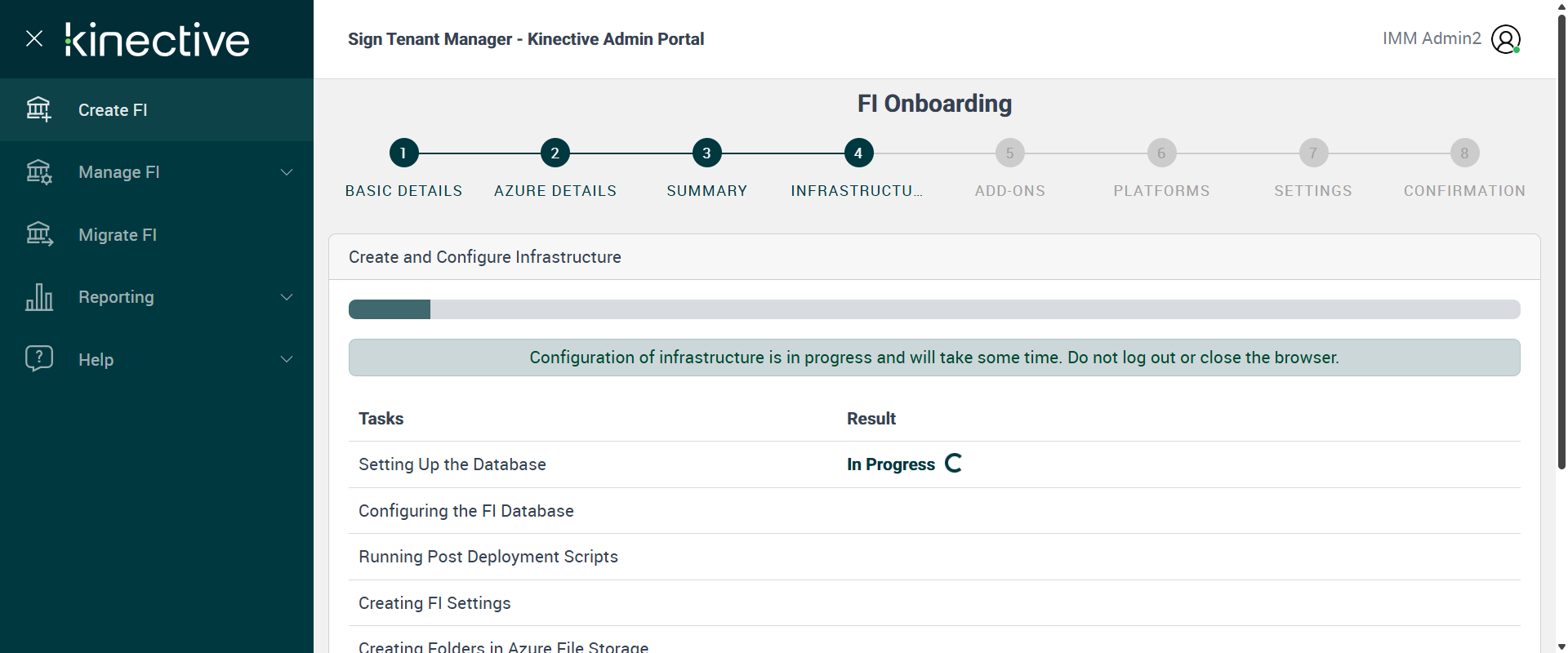The width and height of the screenshot is (1568, 653).
Task: Jump to step 2 Azure Details
Action: 555,153
